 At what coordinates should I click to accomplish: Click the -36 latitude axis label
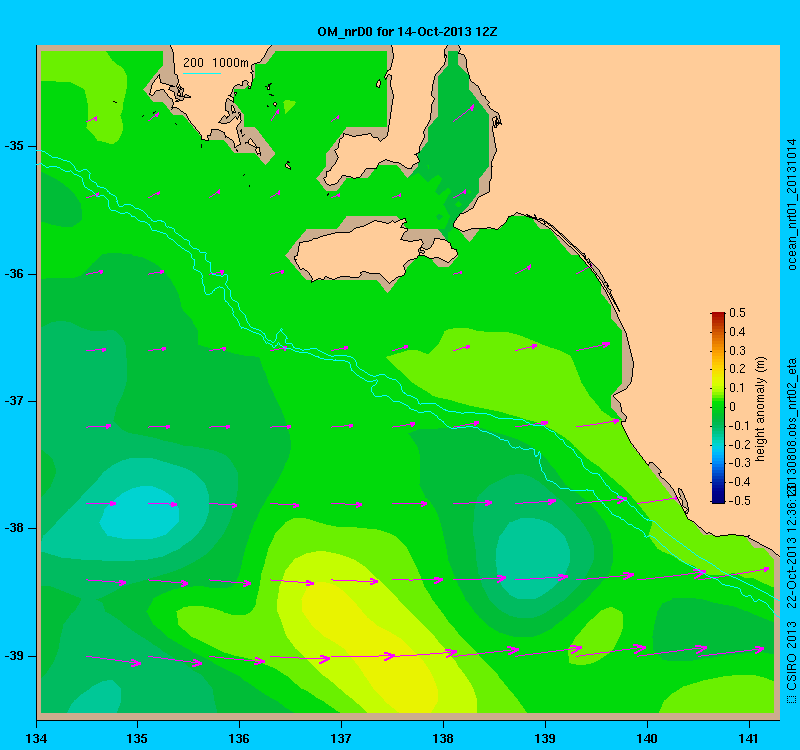tap(14, 274)
